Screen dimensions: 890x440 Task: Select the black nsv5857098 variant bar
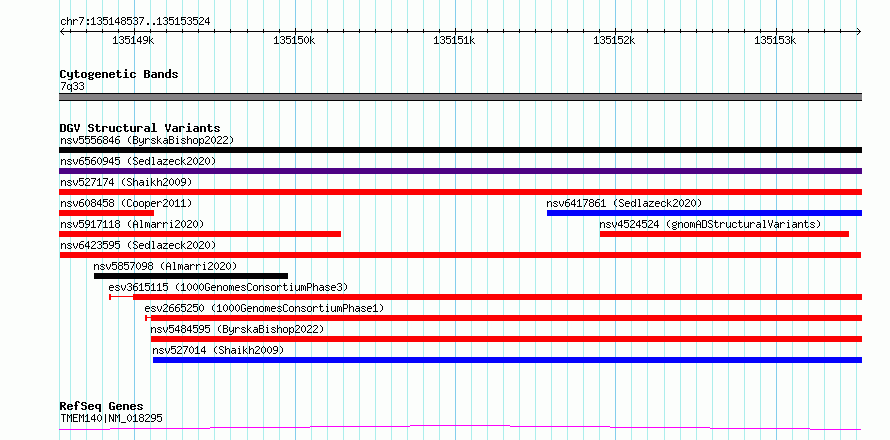pos(191,276)
